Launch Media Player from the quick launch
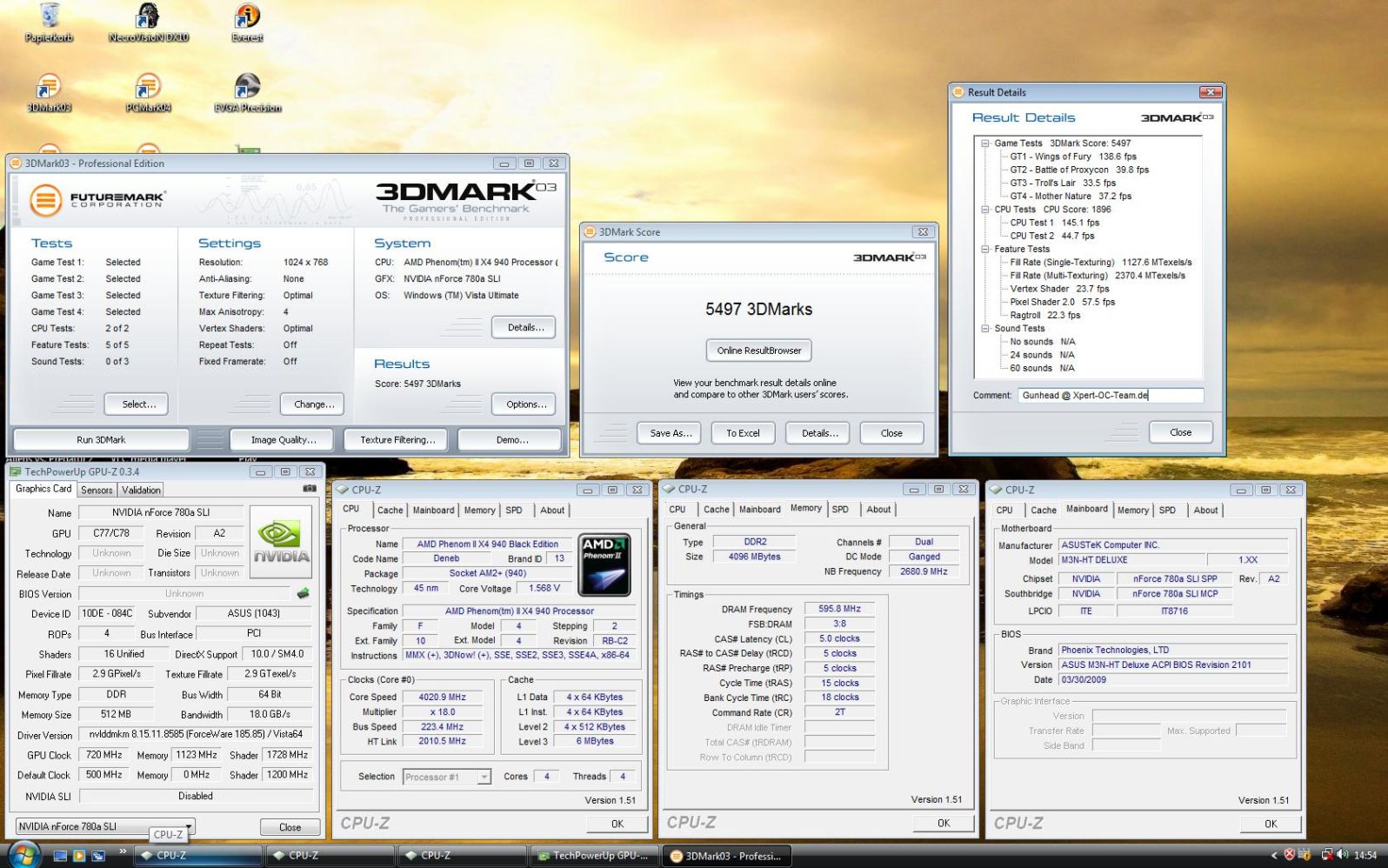 click(x=79, y=856)
